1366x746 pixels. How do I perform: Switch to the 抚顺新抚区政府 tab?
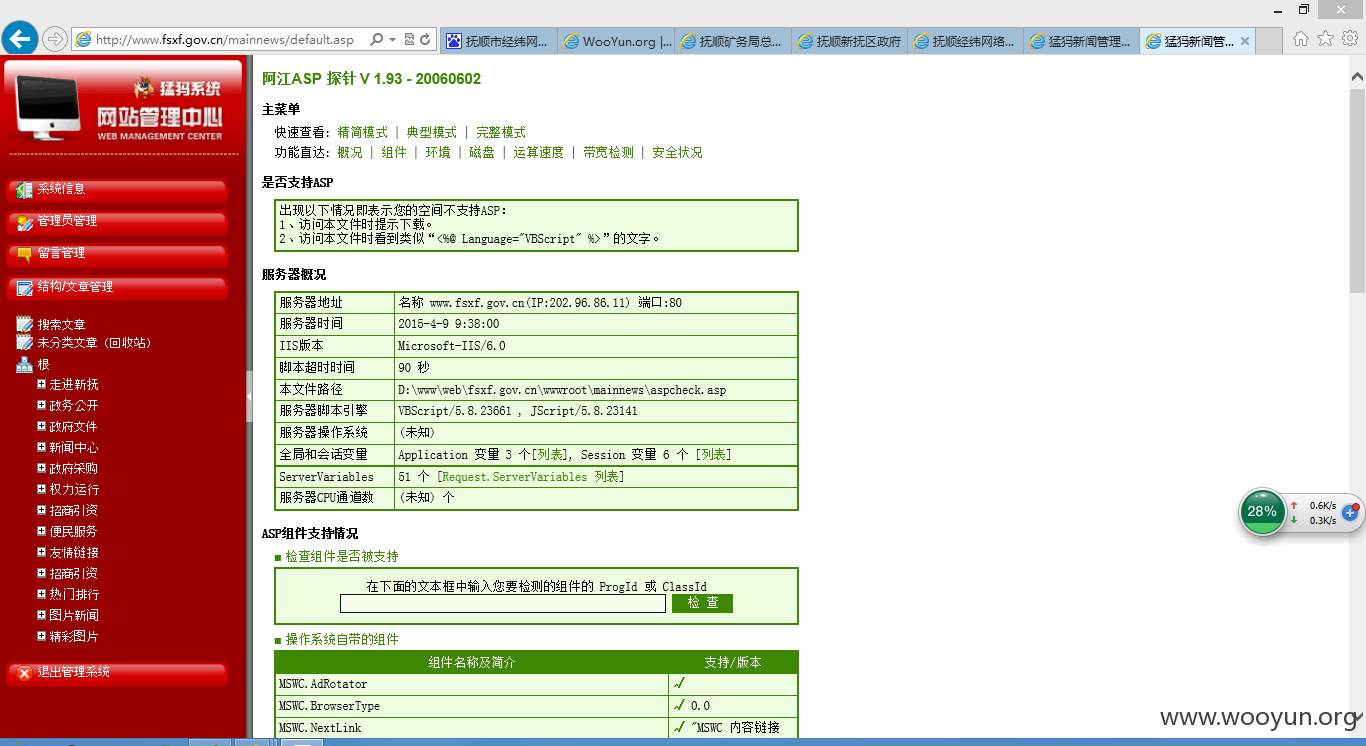849,41
